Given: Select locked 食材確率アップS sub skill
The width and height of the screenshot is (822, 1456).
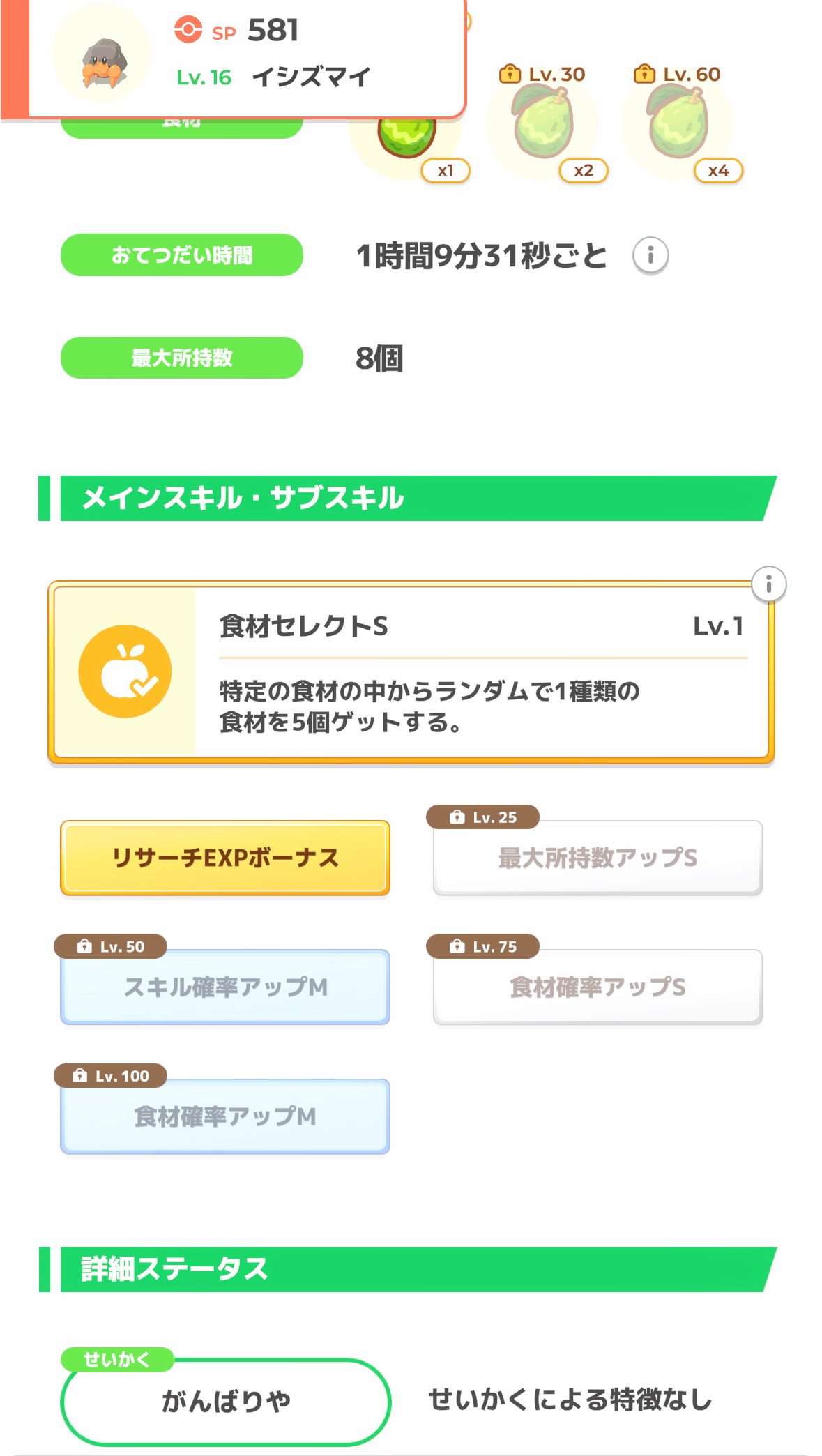Looking at the screenshot, I should 598,987.
